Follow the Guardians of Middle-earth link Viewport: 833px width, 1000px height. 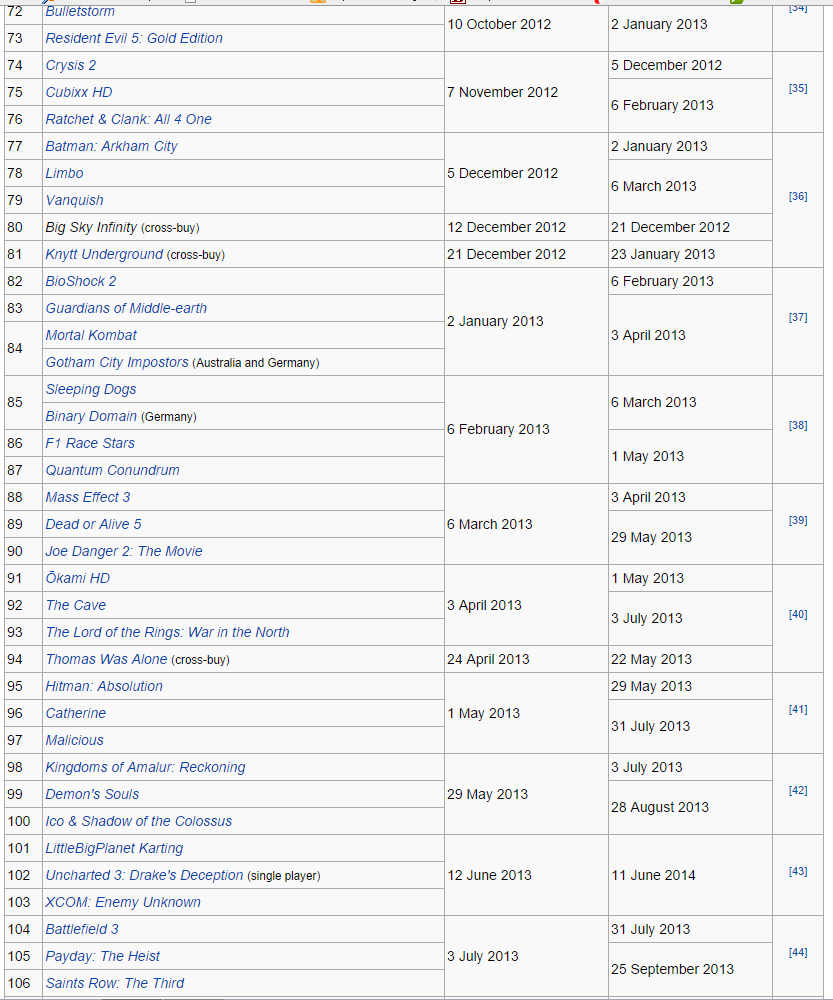click(x=126, y=308)
